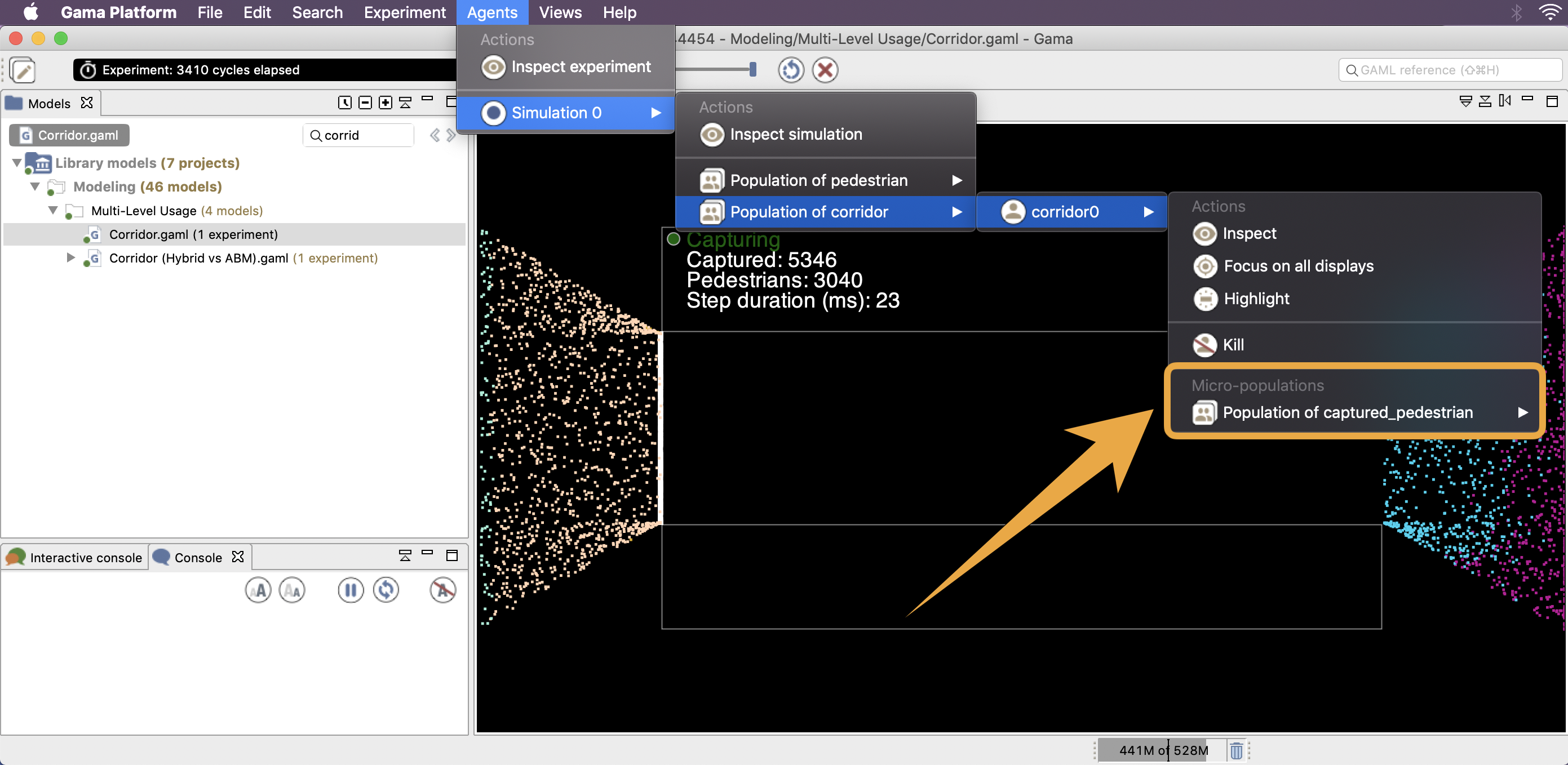Viewport: 1568px width, 765px height.
Task: Increase console font size icon
Action: point(258,590)
